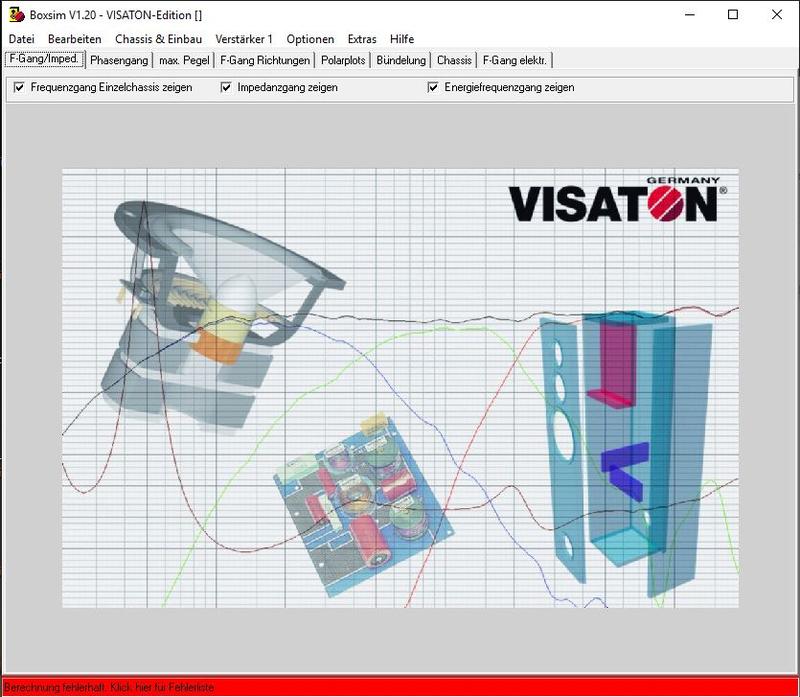This screenshot has width=800, height=697.
Task: Switch to the max. Pegel tab
Action: point(184,60)
